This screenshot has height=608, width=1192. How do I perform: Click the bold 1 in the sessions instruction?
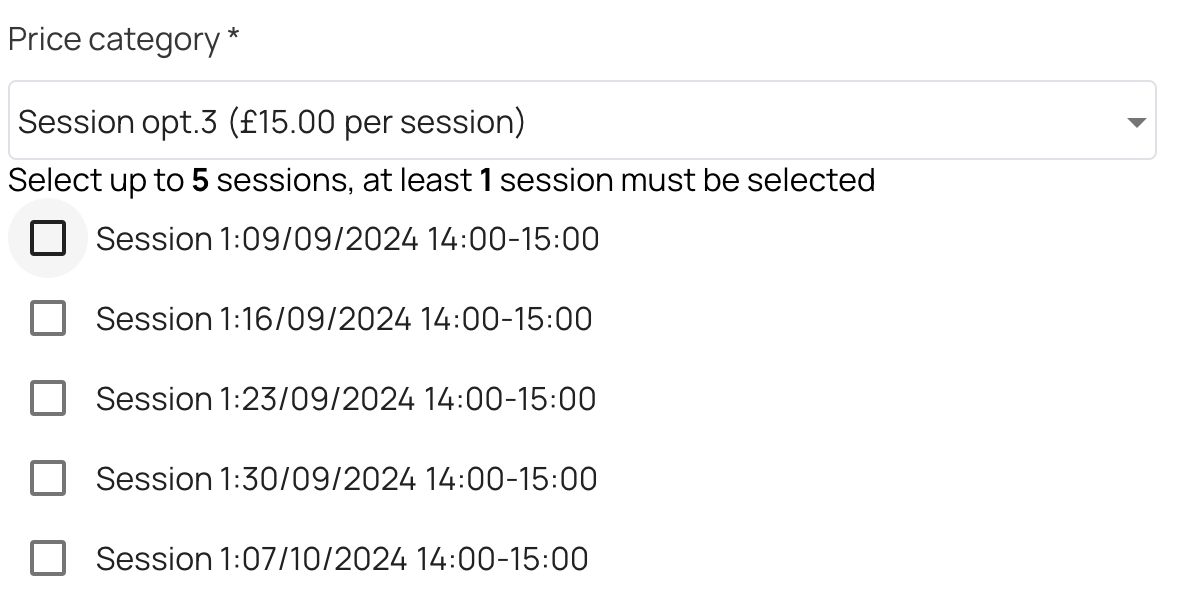point(486,181)
